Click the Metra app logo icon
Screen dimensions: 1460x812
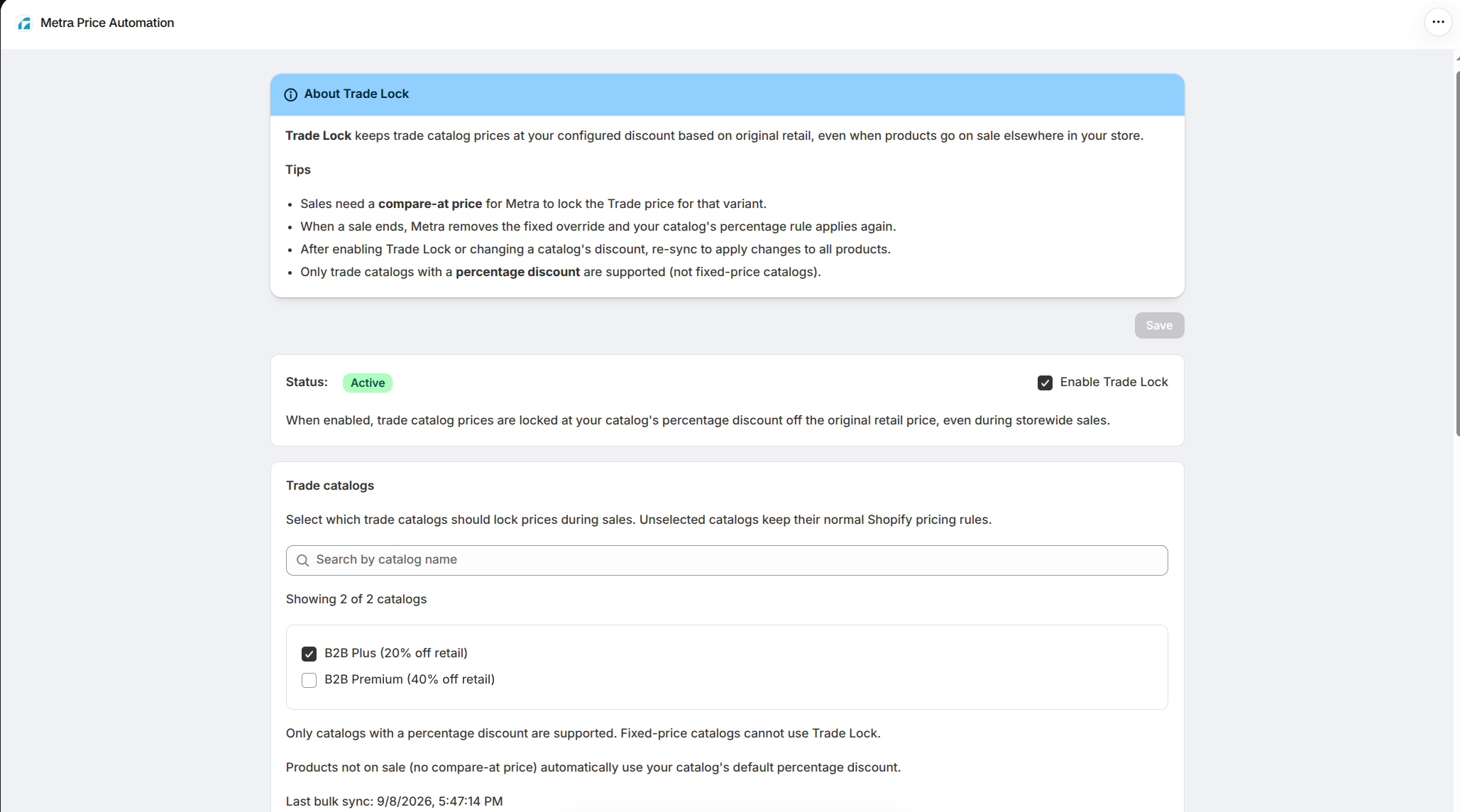[x=25, y=23]
